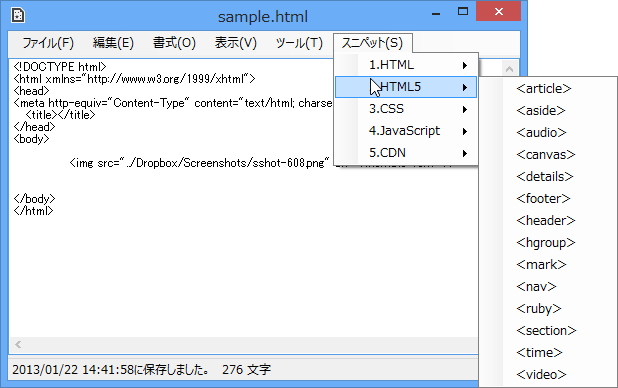Close the sample.html window
Screen dimensions: 618x388
(499, 11)
